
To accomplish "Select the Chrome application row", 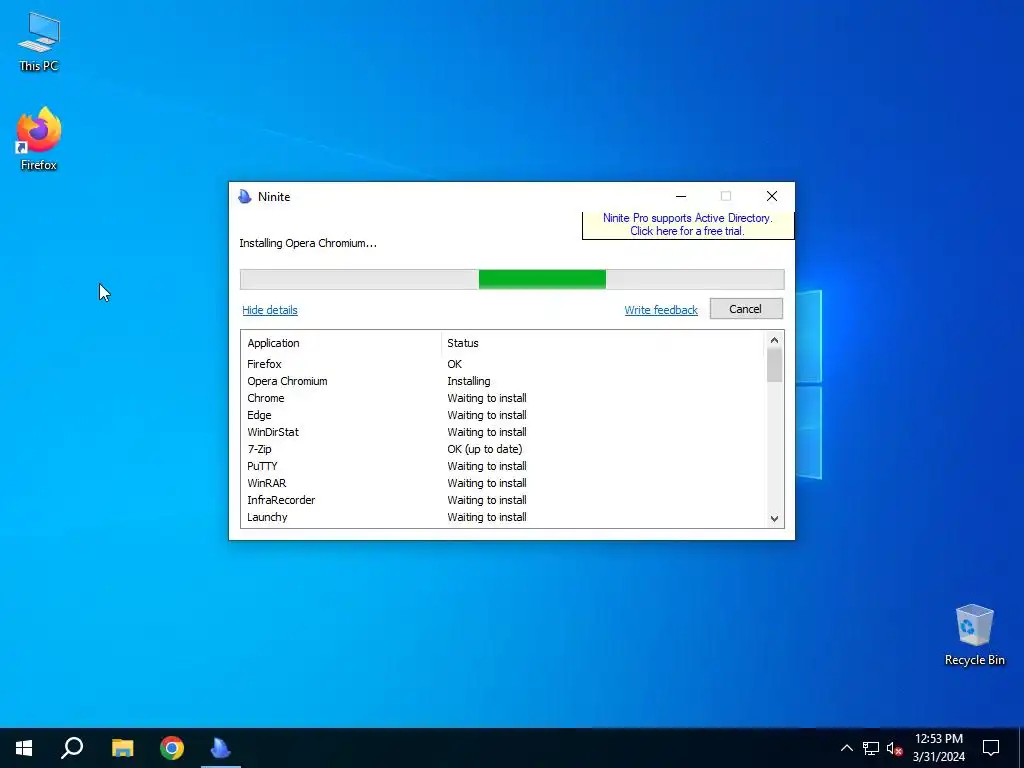I will point(502,398).
